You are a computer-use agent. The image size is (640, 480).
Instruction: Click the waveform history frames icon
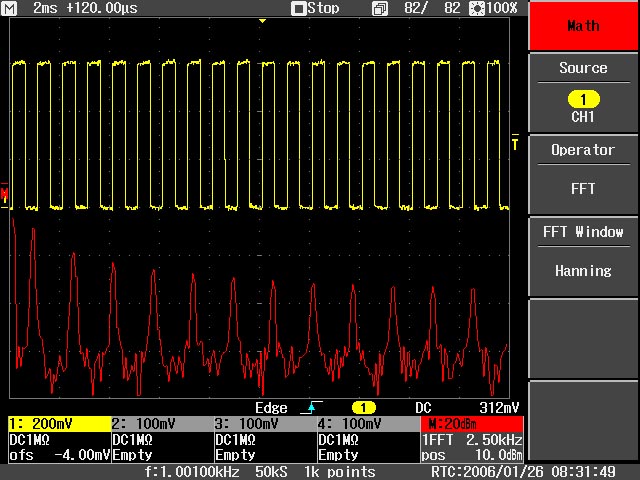click(x=379, y=8)
